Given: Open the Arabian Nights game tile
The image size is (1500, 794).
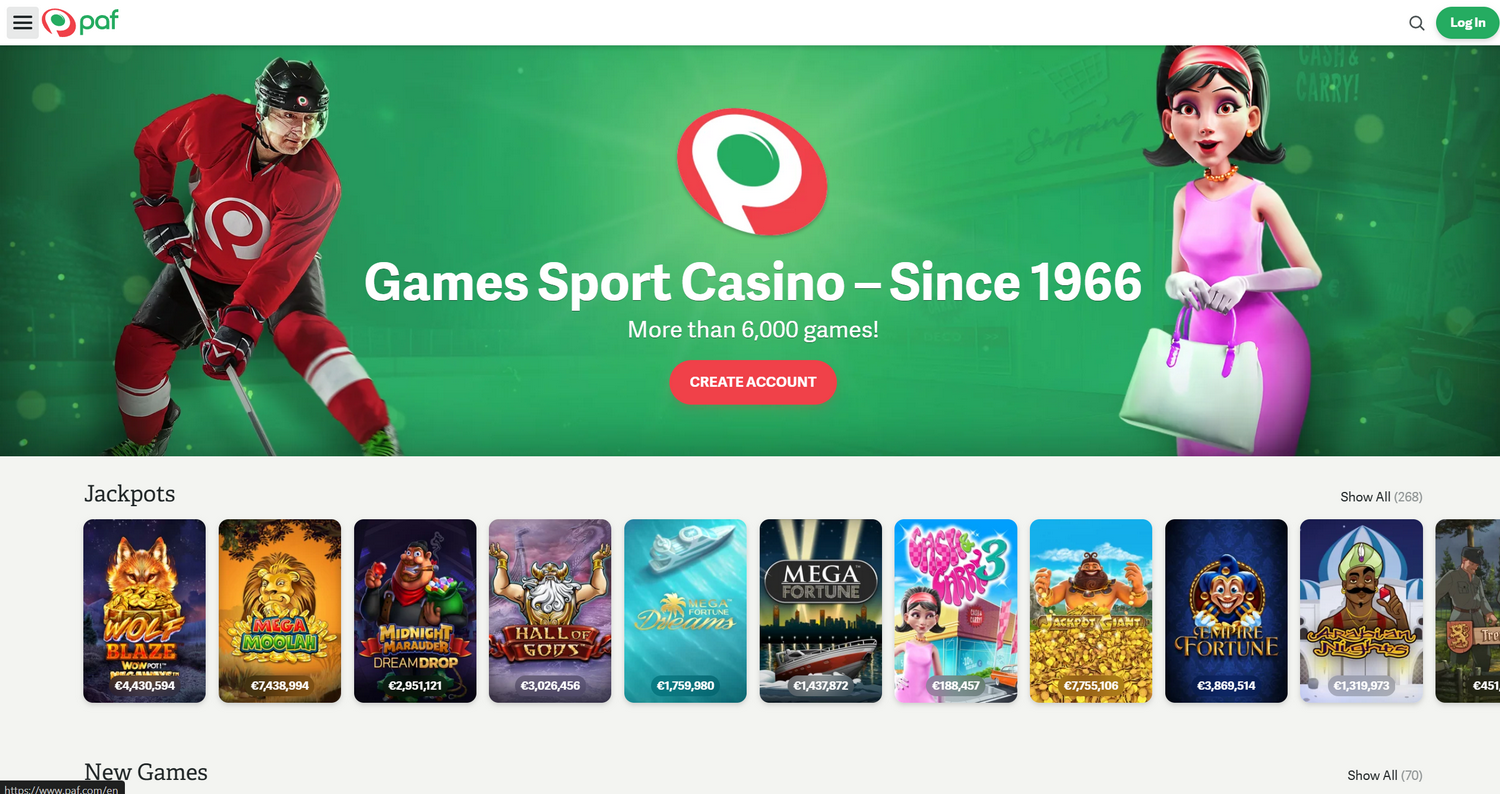Looking at the screenshot, I should (x=1361, y=611).
